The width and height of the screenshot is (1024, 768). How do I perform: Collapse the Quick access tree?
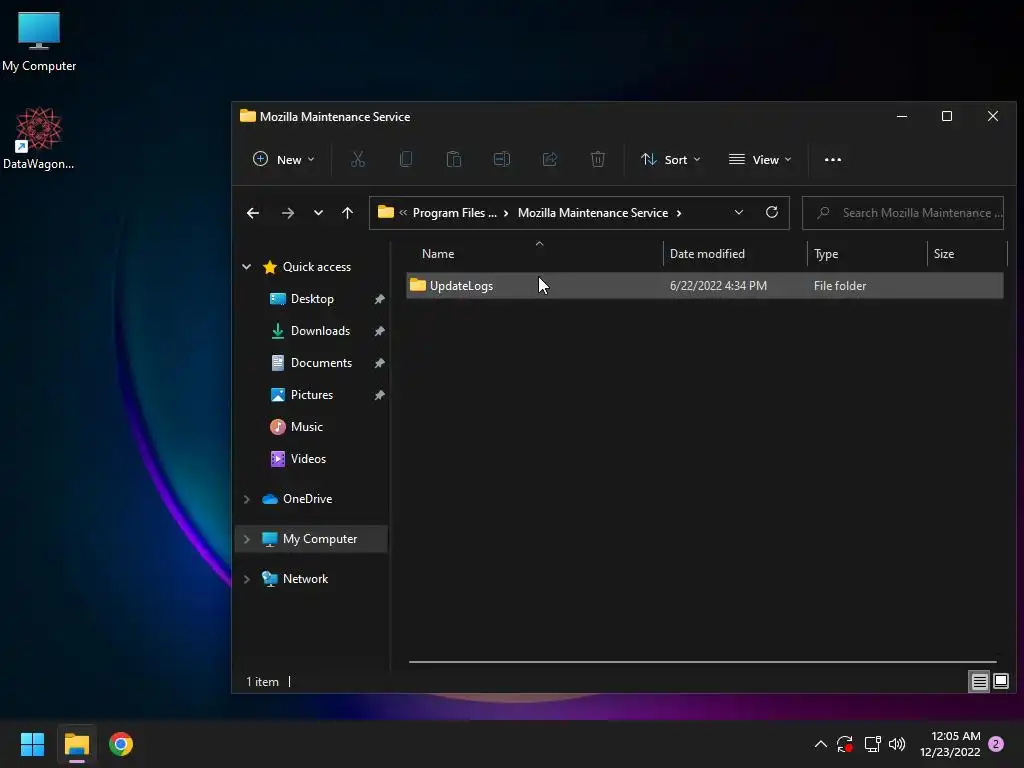[x=246, y=266]
